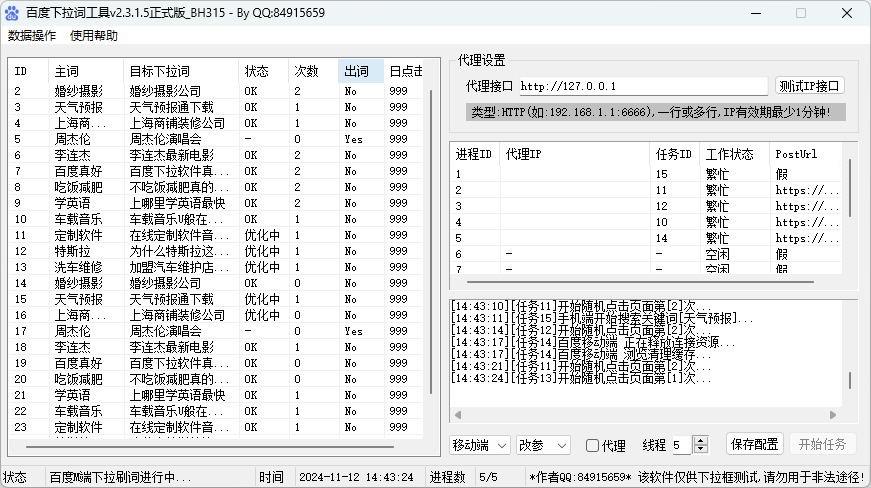Select process row with 任务ID 10
Screen dimensions: 871x488
[x=647, y=223]
